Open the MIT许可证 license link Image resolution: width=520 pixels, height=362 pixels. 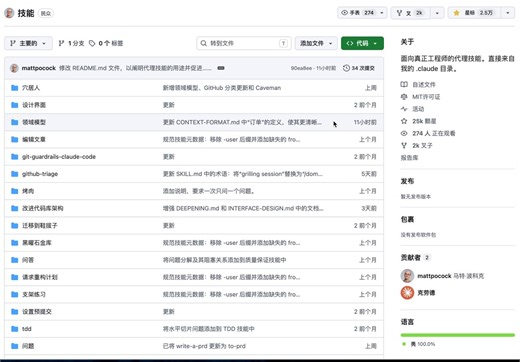point(420,97)
